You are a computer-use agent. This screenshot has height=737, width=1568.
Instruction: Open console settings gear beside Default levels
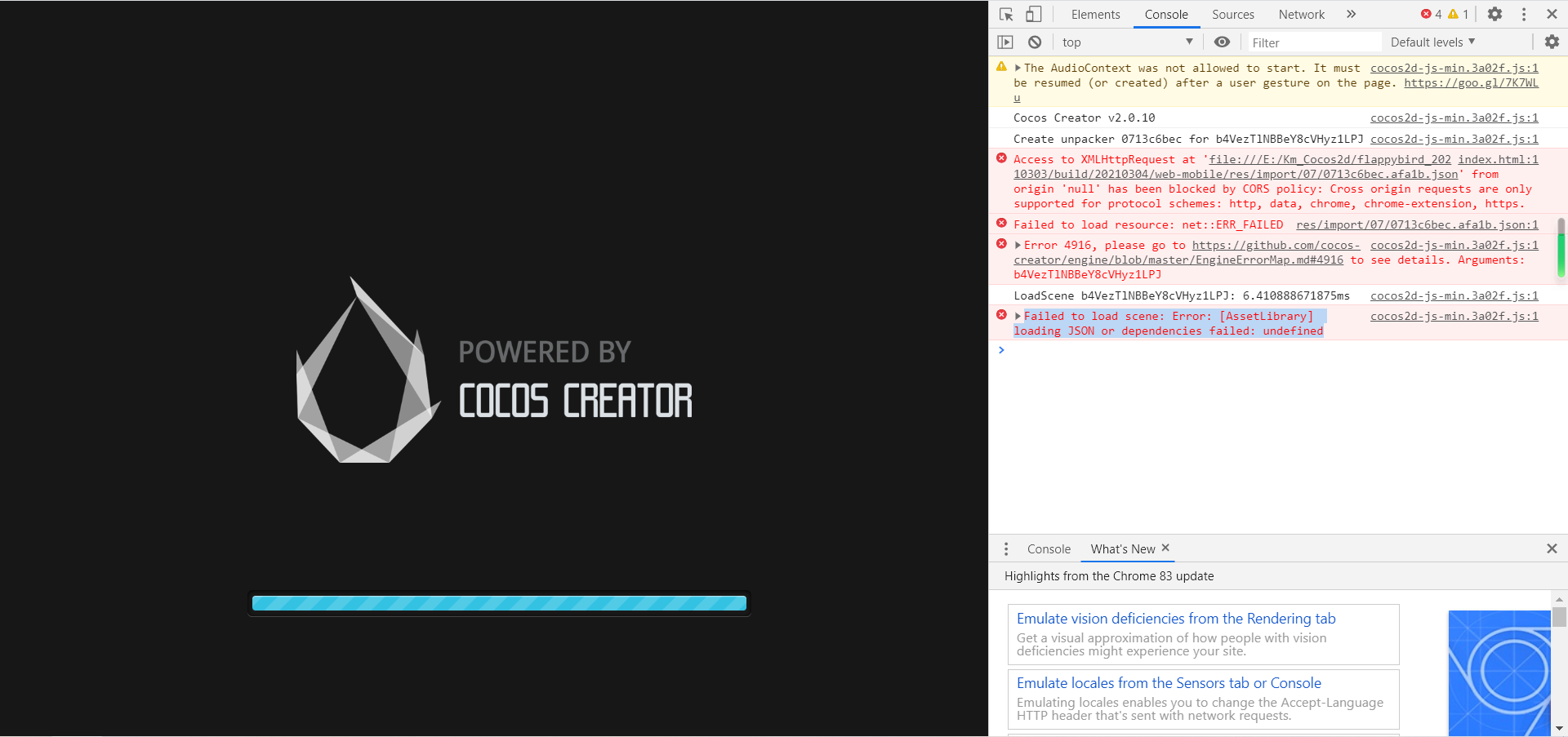click(x=1552, y=42)
